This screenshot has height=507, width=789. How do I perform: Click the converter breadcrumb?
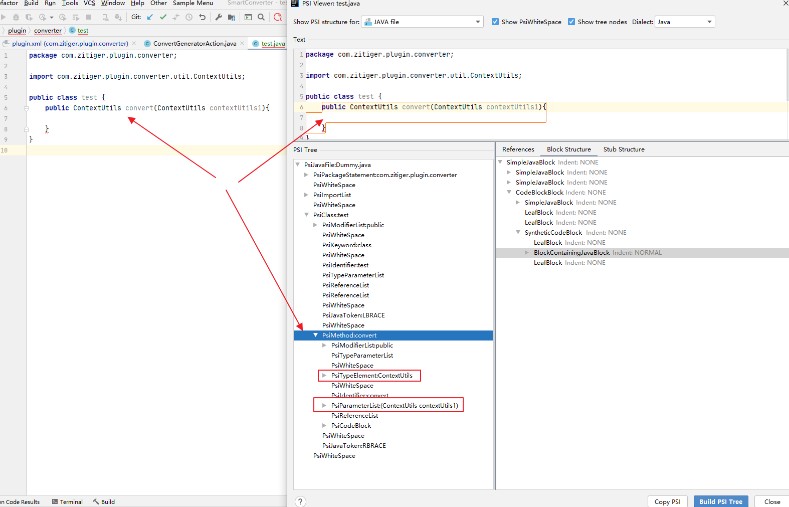[48, 31]
